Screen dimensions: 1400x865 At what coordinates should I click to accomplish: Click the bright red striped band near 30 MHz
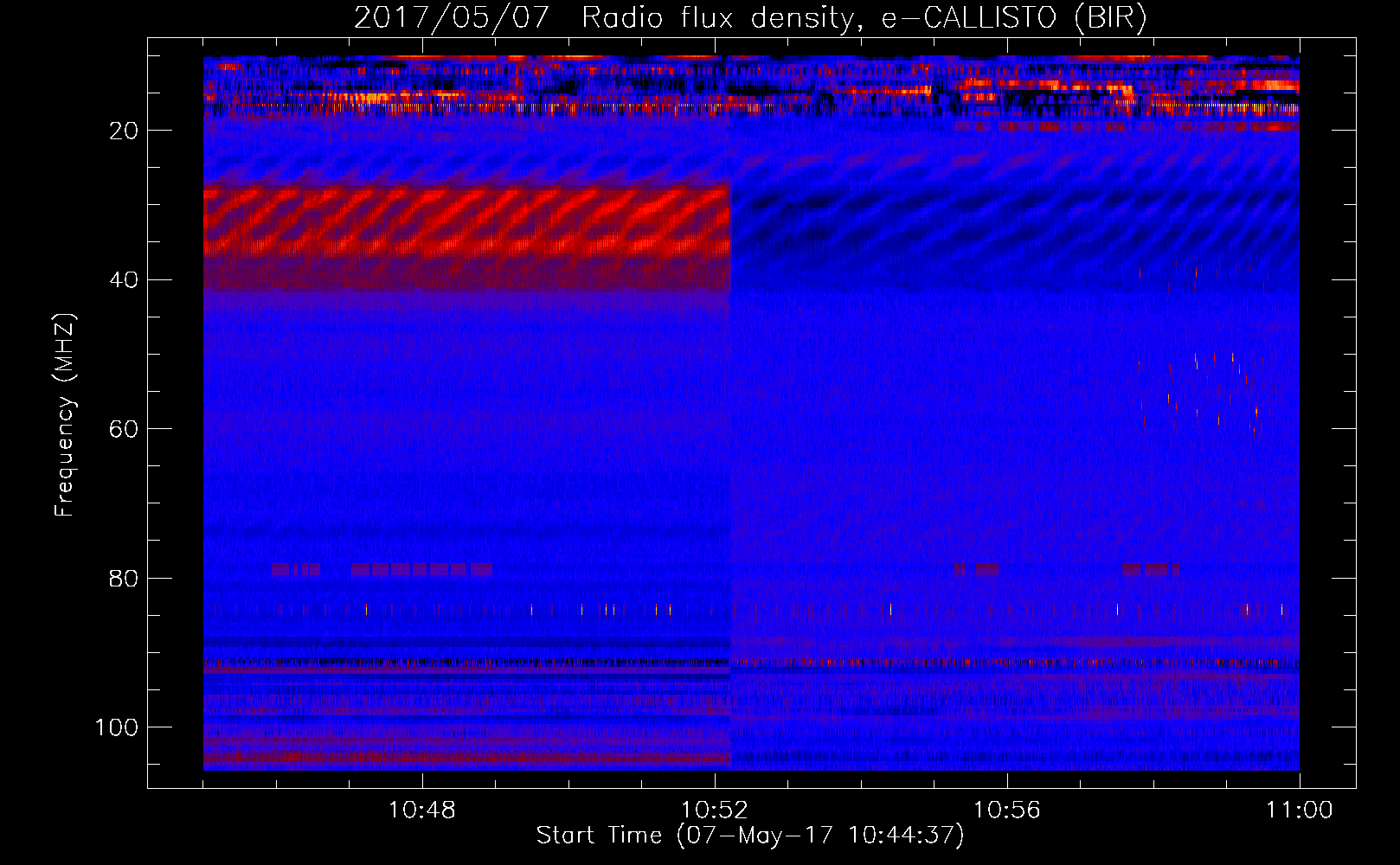[x=467, y=223]
